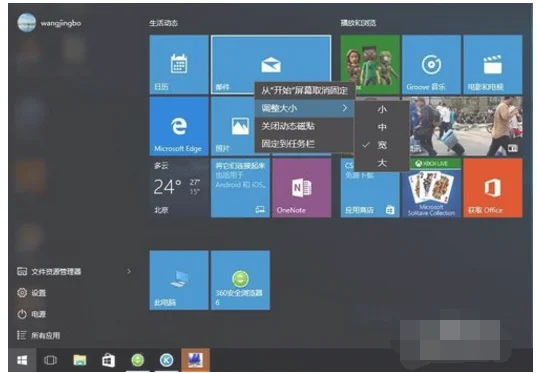
Task: Choose 固定到任务栏 in context menu
Action: [x=304, y=144]
